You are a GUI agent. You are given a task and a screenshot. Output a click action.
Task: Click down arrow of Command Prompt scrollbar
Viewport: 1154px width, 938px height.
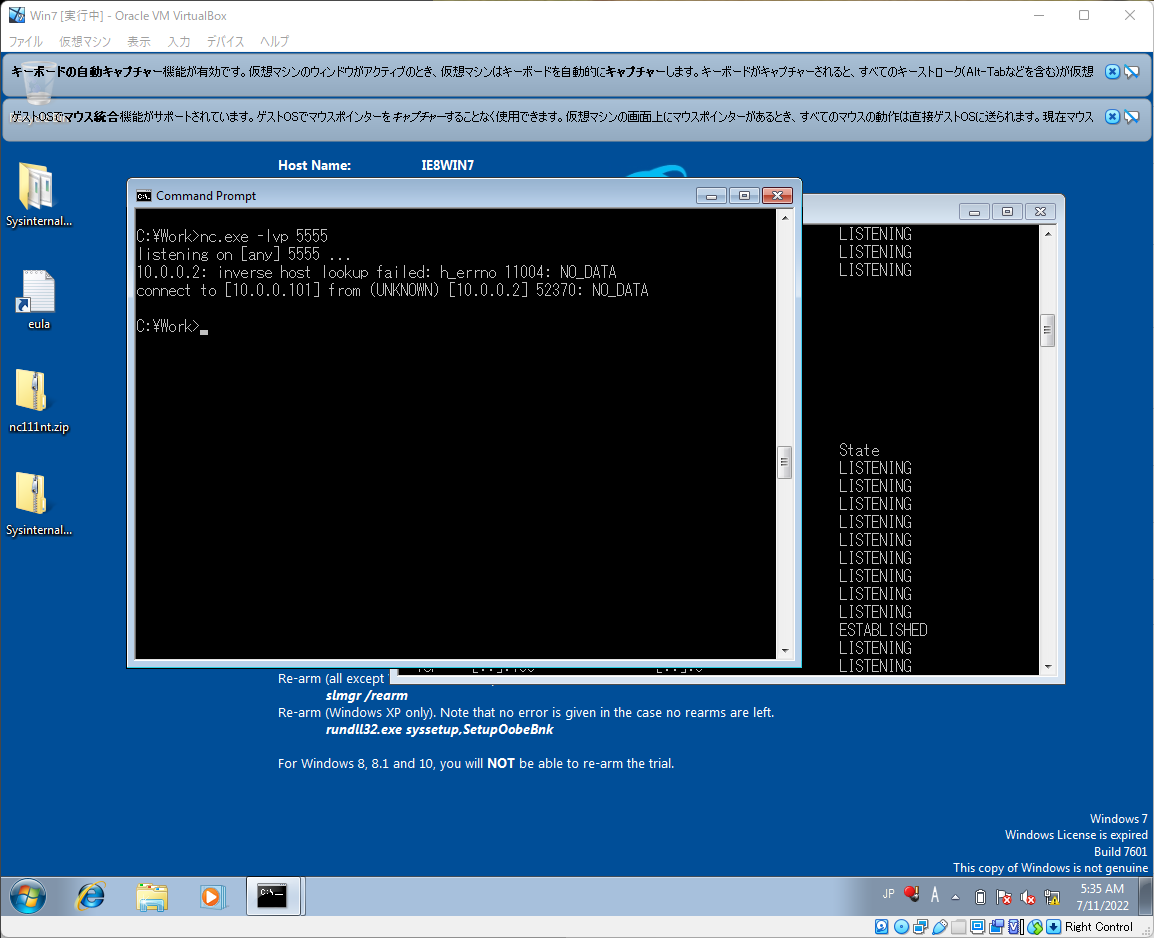pos(785,651)
